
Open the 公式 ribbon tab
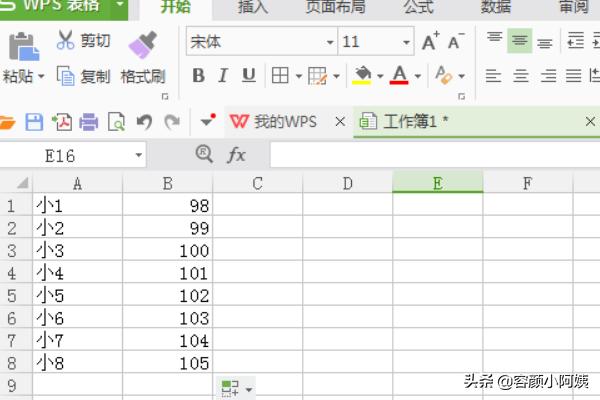pyautogui.click(x=419, y=7)
